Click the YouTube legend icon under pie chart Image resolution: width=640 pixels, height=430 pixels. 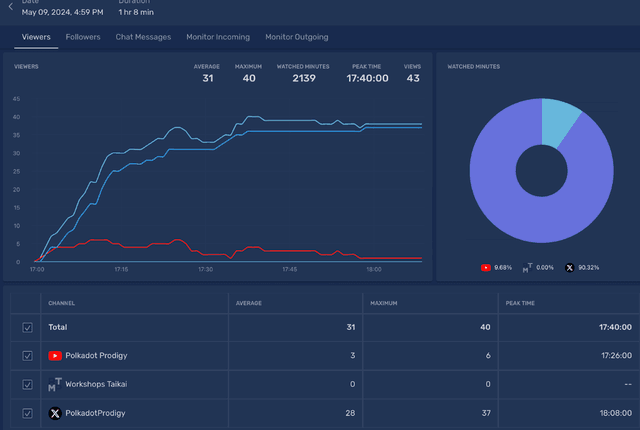pyautogui.click(x=486, y=268)
